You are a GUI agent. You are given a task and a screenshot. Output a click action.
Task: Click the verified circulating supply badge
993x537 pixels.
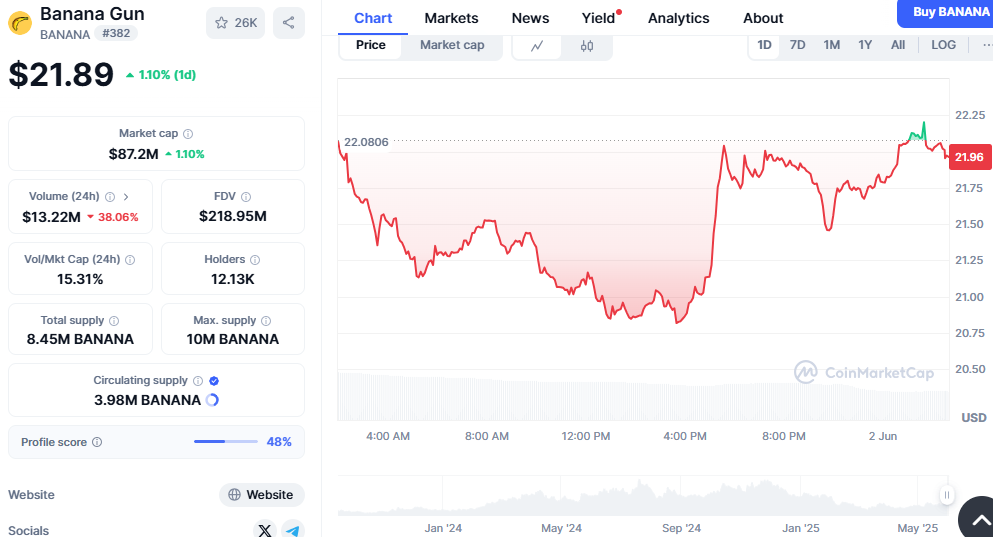214,381
